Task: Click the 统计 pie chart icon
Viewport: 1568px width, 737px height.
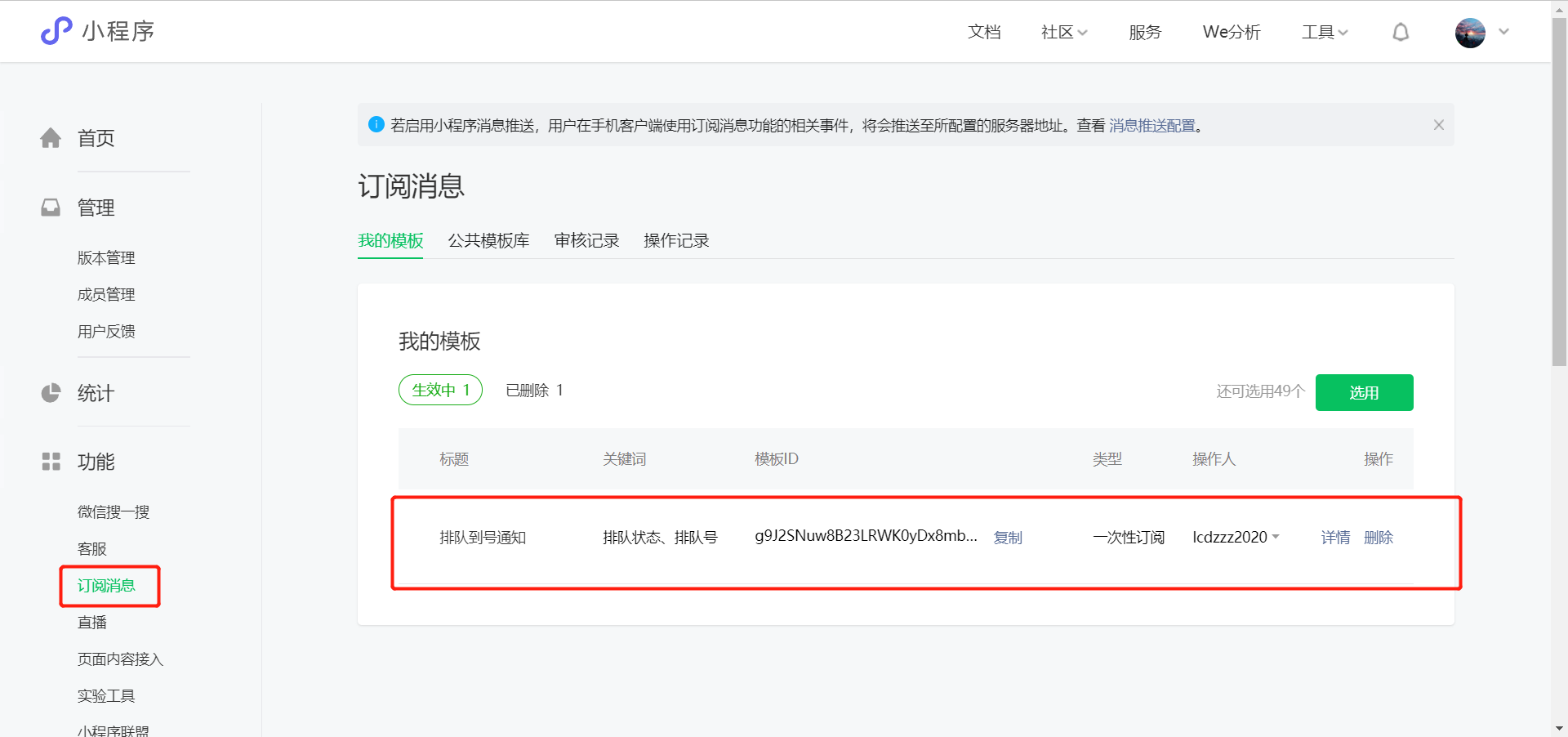Action: (x=51, y=393)
